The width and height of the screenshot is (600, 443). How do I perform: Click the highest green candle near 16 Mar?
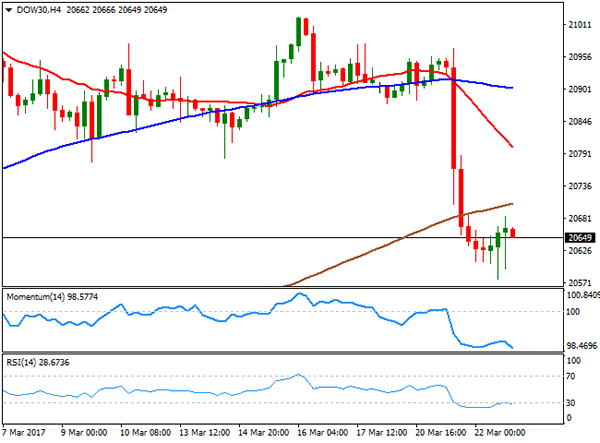[x=298, y=32]
